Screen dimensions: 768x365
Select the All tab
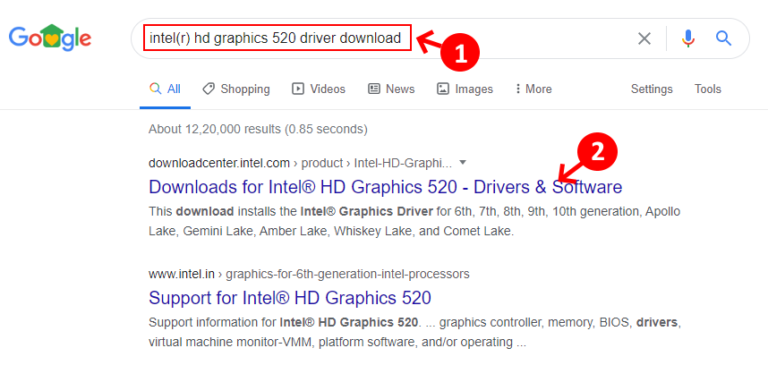[165, 89]
